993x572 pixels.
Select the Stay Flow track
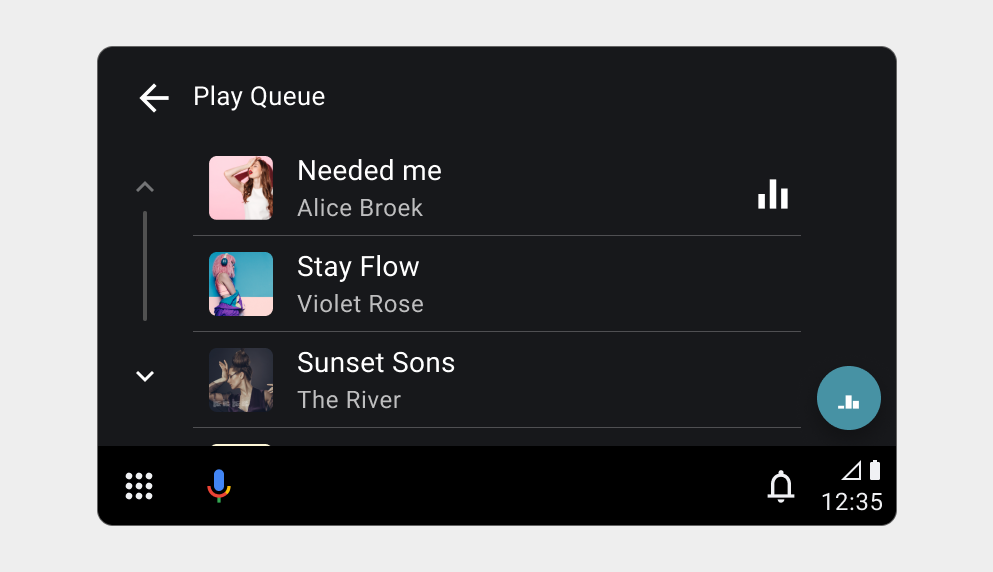coord(358,267)
